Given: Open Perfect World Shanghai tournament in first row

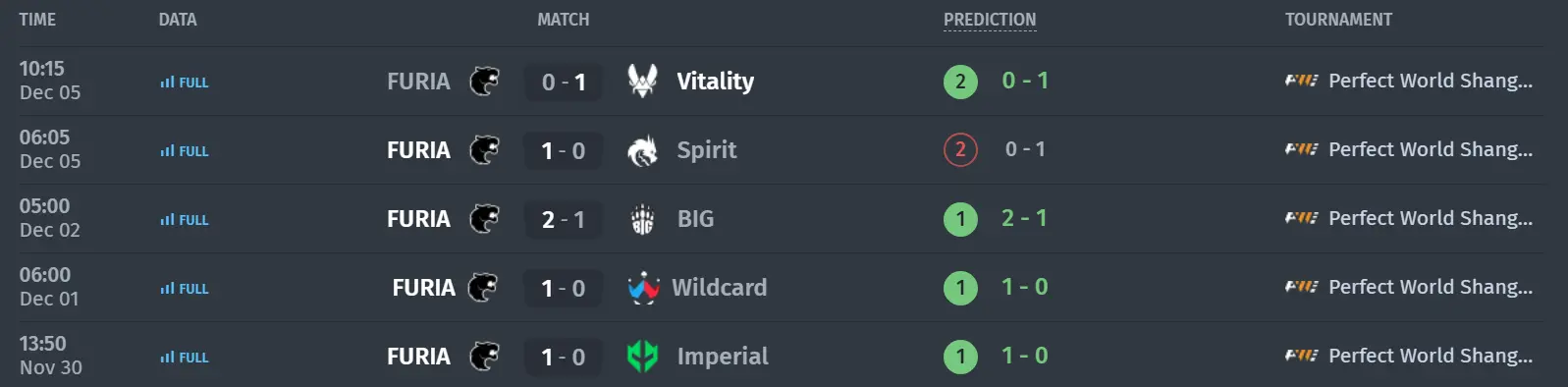Looking at the screenshot, I should 1431,81.
